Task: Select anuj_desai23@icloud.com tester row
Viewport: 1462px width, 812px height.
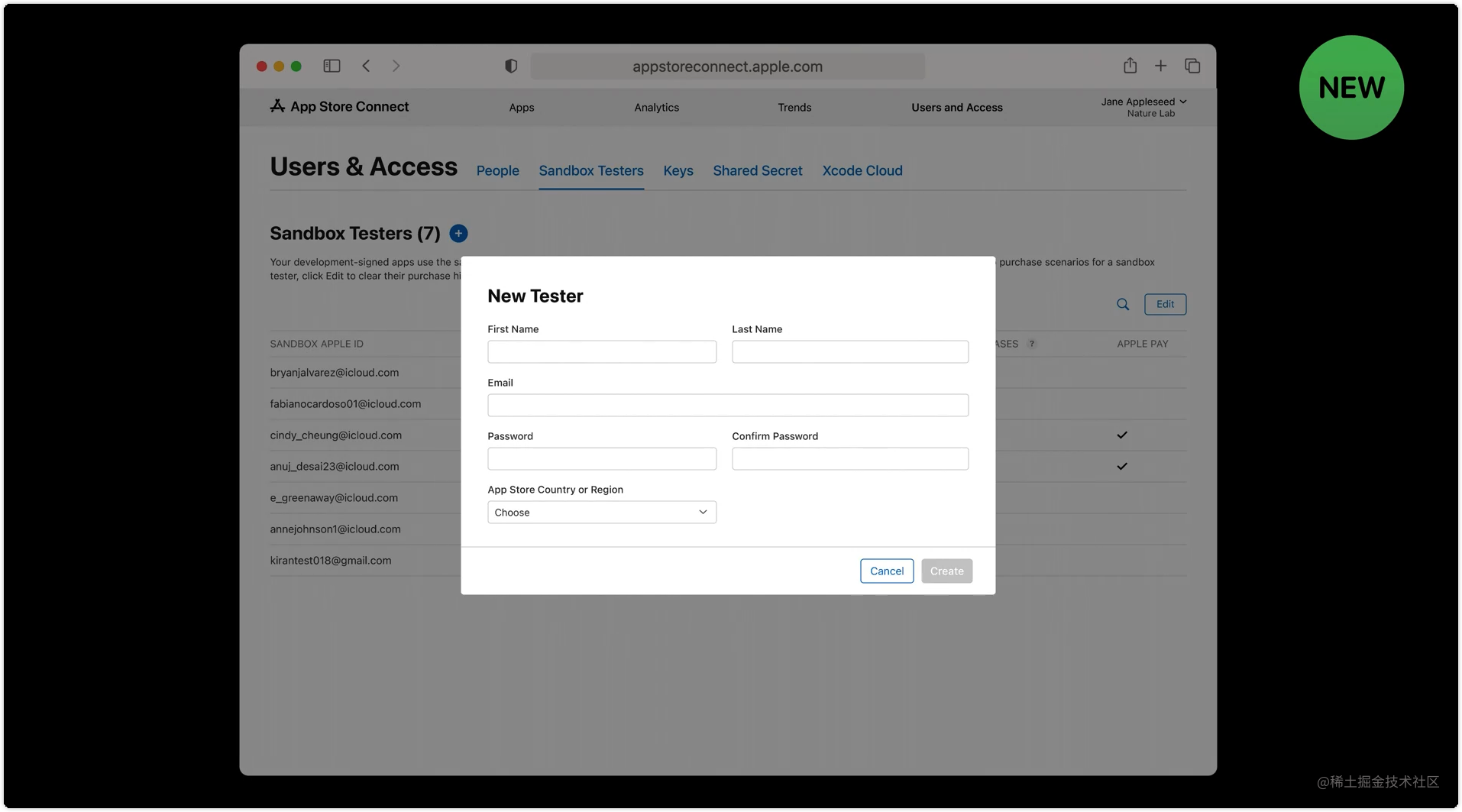Action: (x=728, y=467)
